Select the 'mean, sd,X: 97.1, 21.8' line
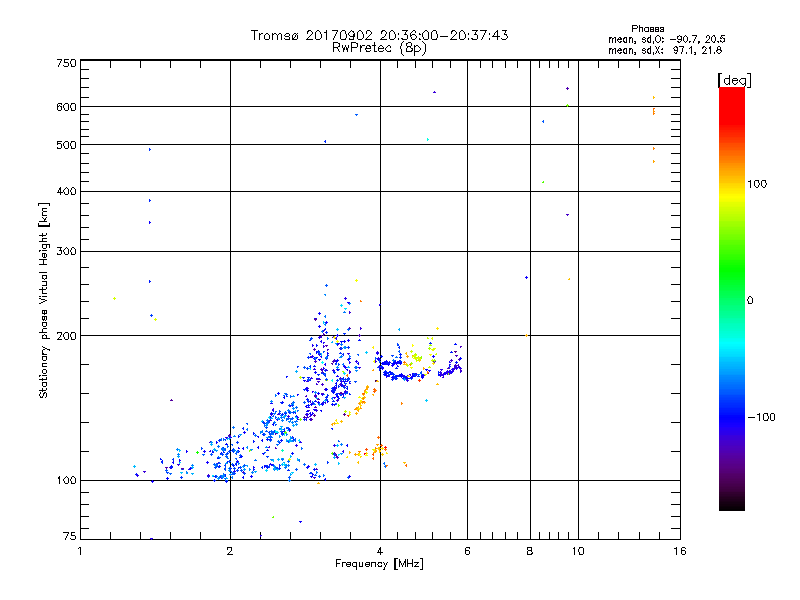Viewport: 800px width, 600px height. pos(665,50)
